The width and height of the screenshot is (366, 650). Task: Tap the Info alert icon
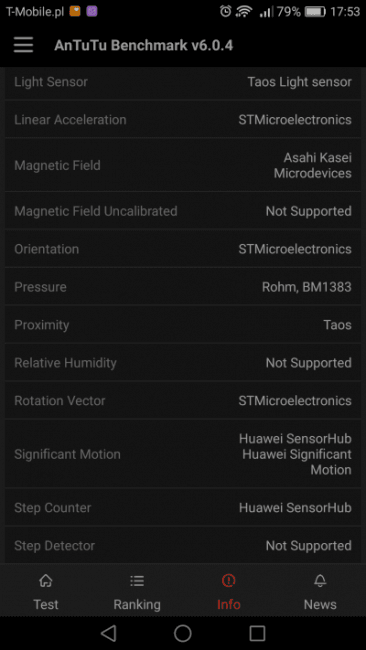click(x=228, y=581)
